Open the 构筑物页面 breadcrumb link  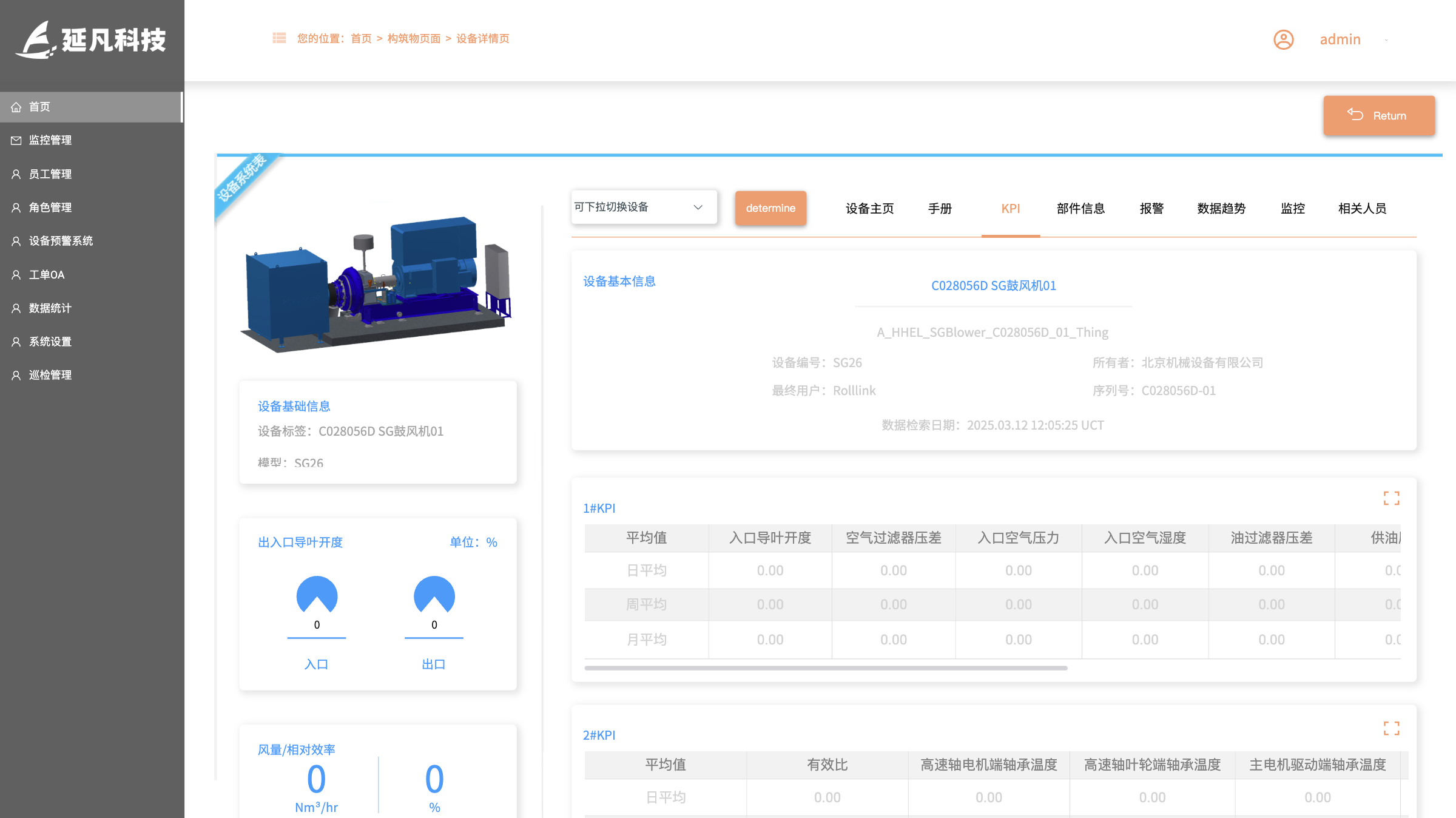click(x=413, y=38)
